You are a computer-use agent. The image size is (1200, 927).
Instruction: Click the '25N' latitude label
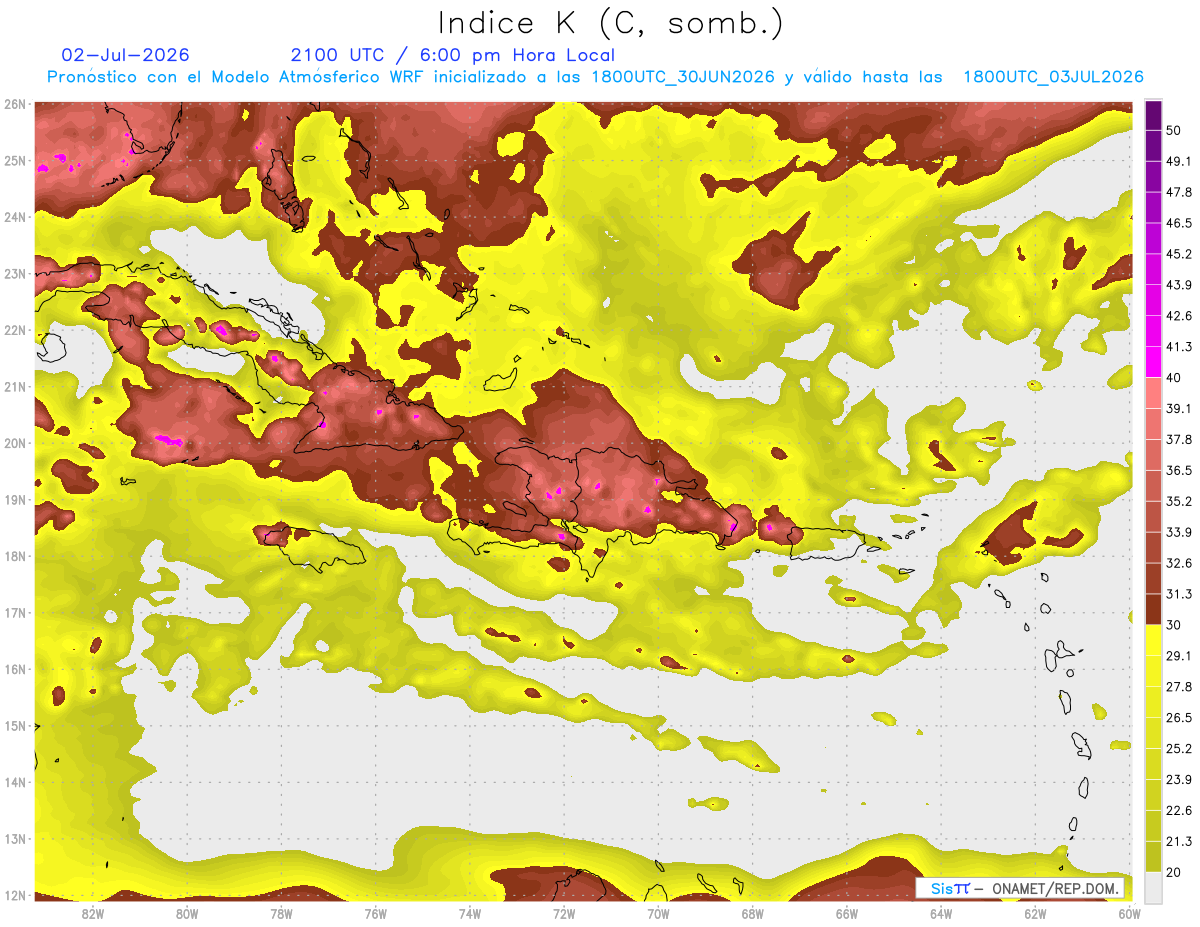click(14, 160)
